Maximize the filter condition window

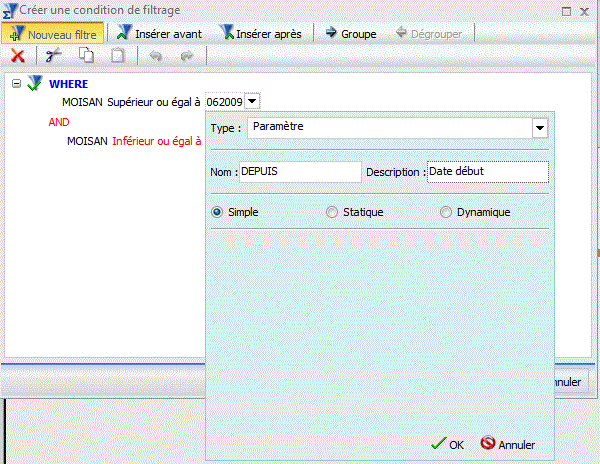(x=566, y=11)
